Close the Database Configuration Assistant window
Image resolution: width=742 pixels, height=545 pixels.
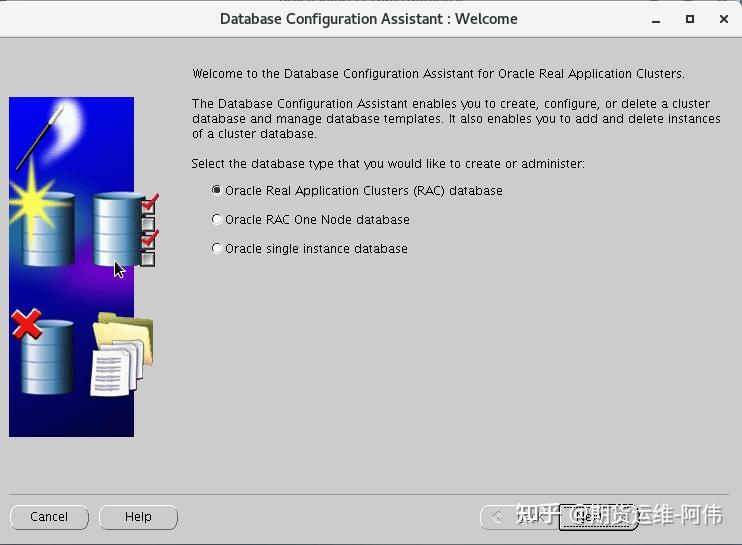pyautogui.click(x=724, y=19)
